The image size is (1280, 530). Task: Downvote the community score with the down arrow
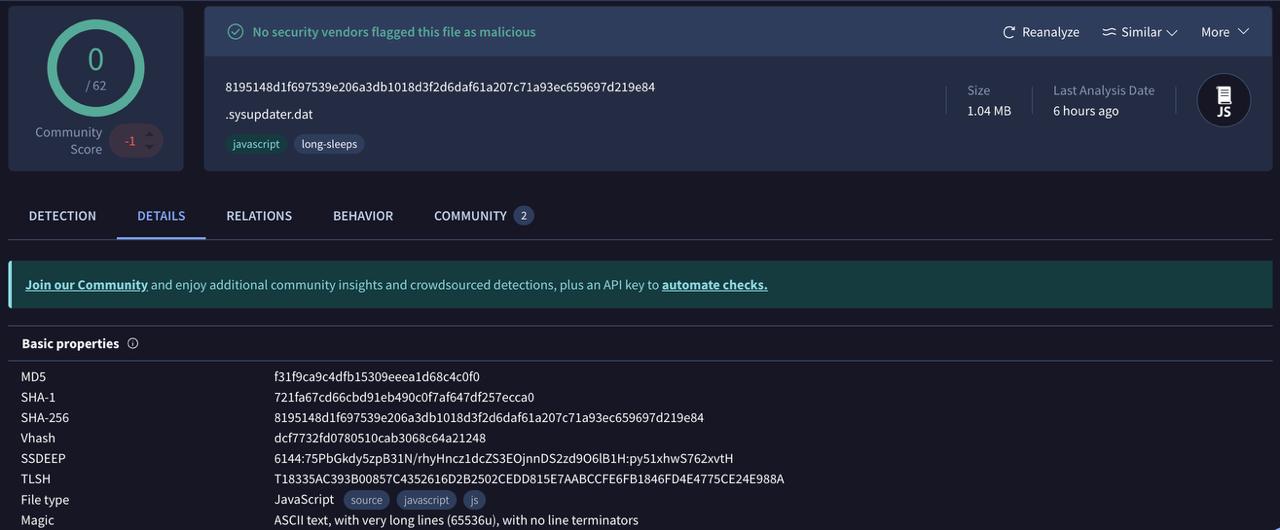click(150, 148)
